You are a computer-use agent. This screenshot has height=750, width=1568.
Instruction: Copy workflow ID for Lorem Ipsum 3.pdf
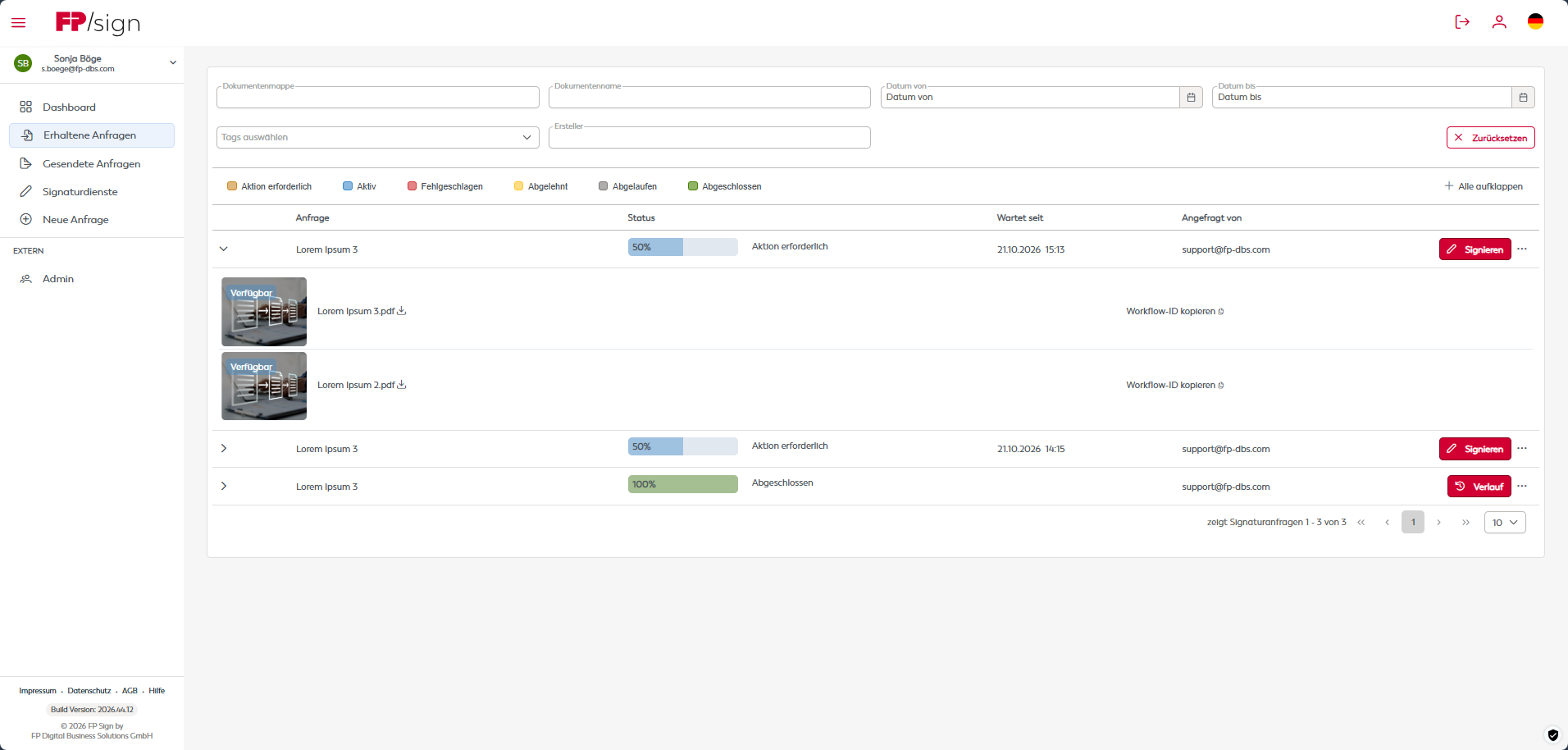[1221, 312]
